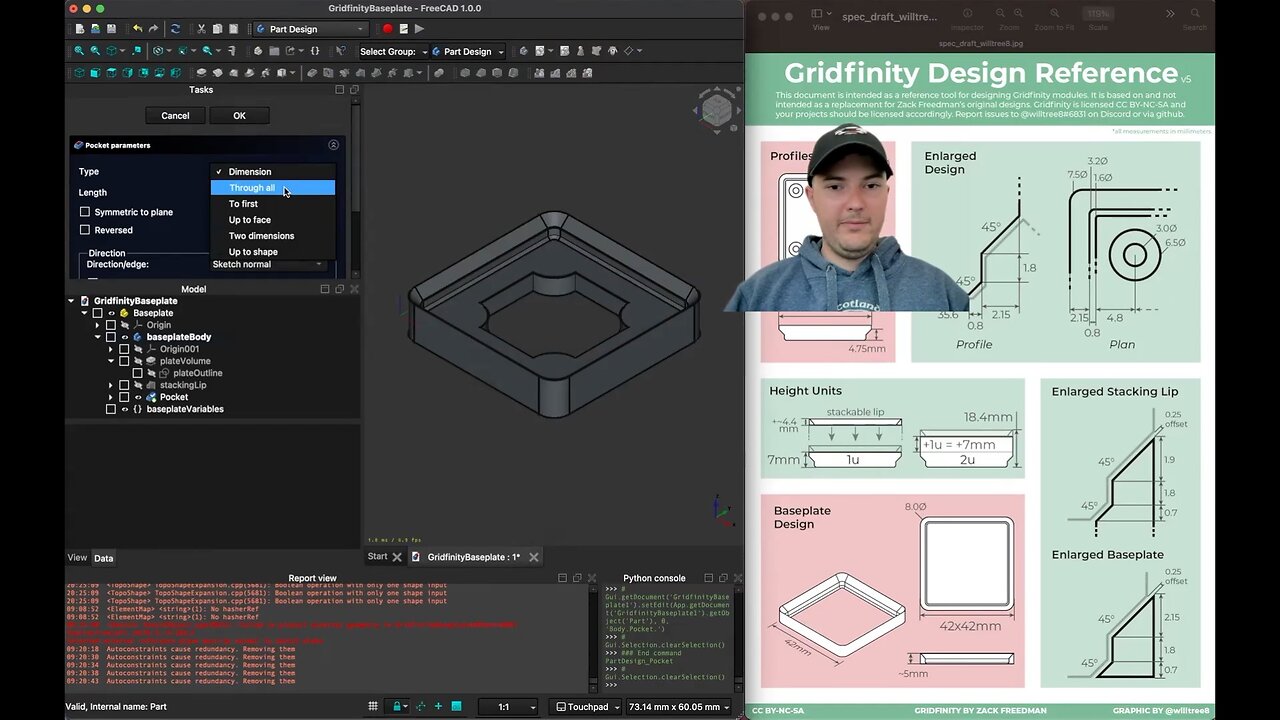Click the grid icon in the status bar
1280x720 pixels.
click(x=373, y=706)
